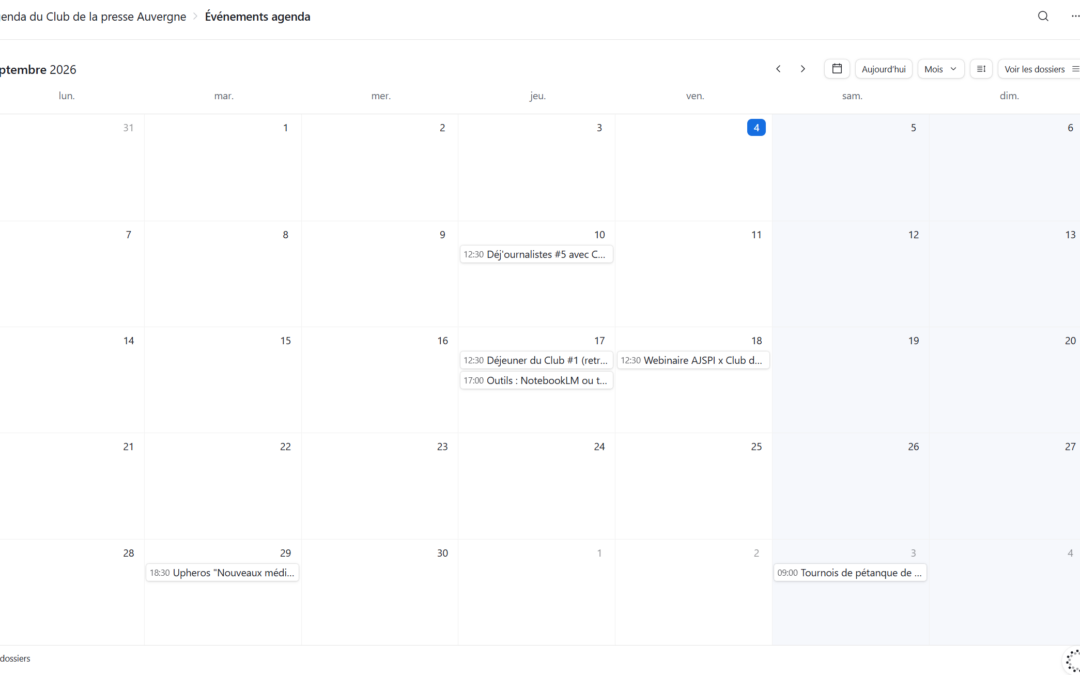The image size is (1080, 675).
Task: Go to next month arrow
Action: (x=802, y=69)
